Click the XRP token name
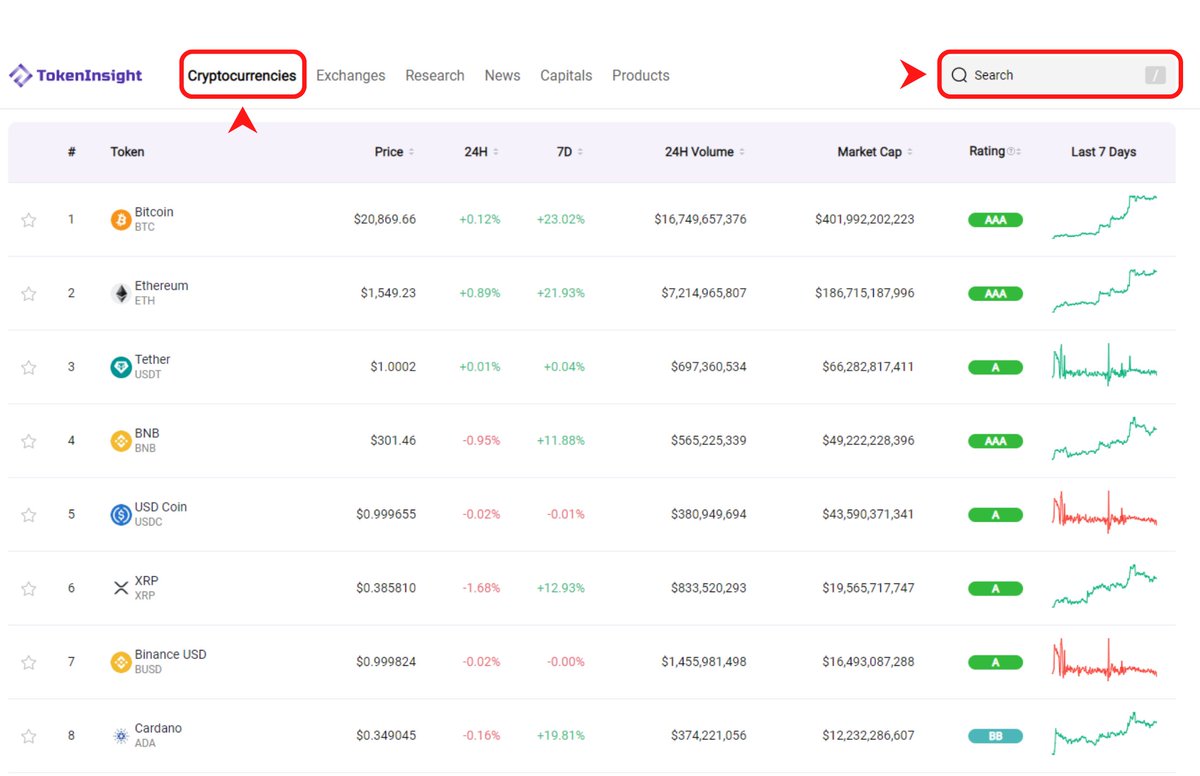The width and height of the screenshot is (1200, 776). 146,581
